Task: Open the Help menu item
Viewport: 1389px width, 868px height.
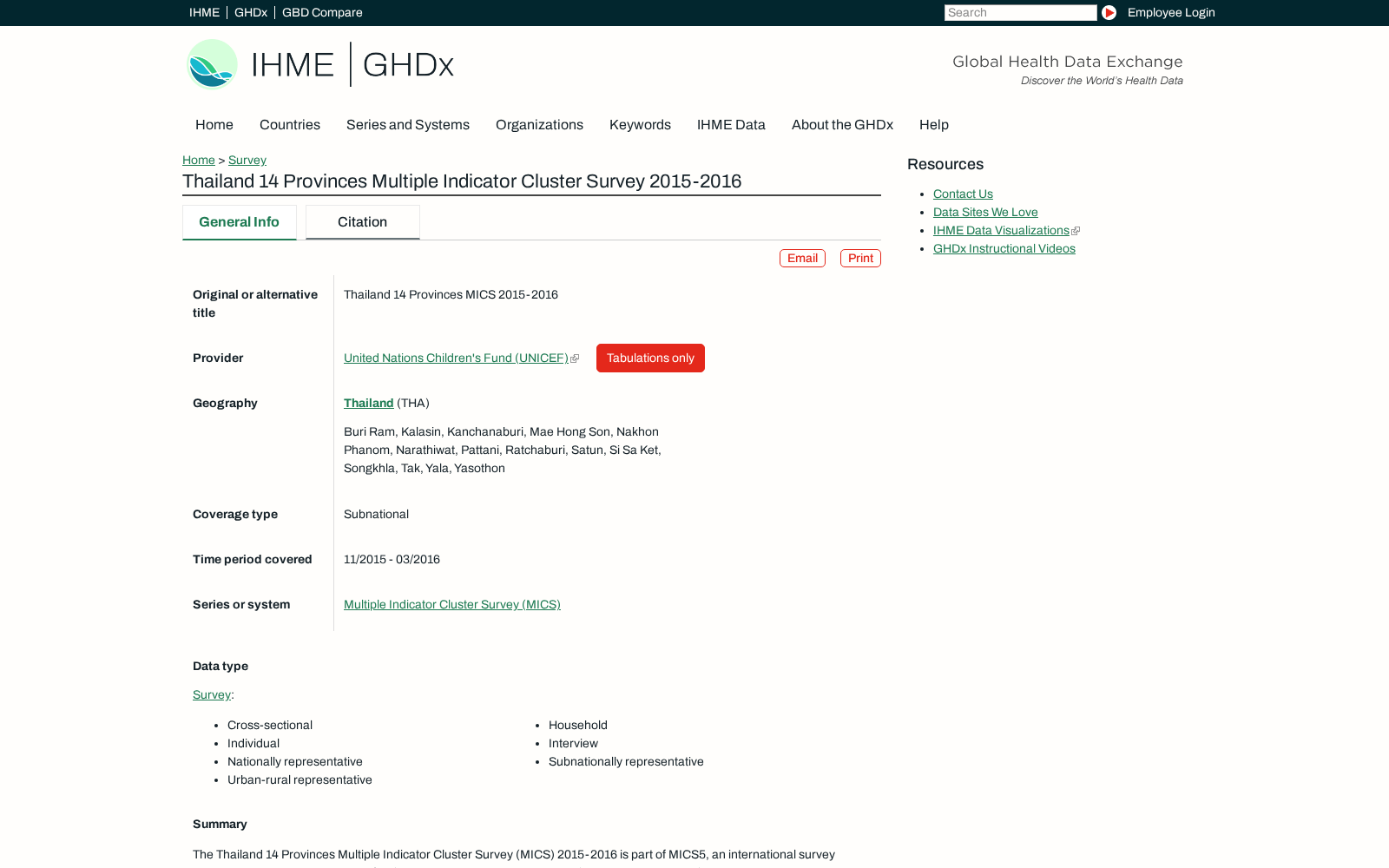Action: click(934, 125)
